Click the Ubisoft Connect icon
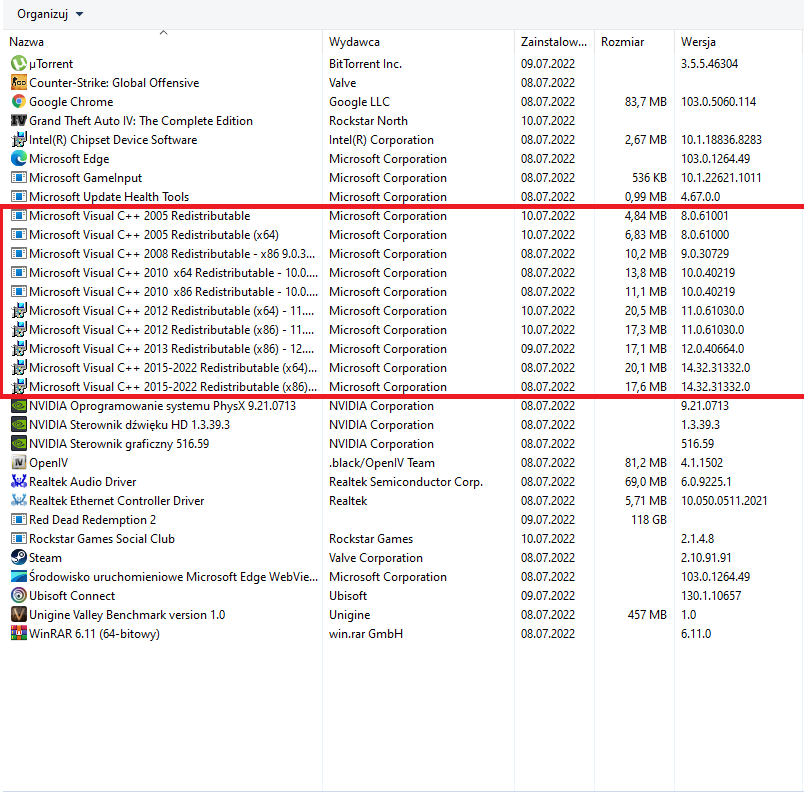Image resolution: width=804 pixels, height=792 pixels. [19, 595]
